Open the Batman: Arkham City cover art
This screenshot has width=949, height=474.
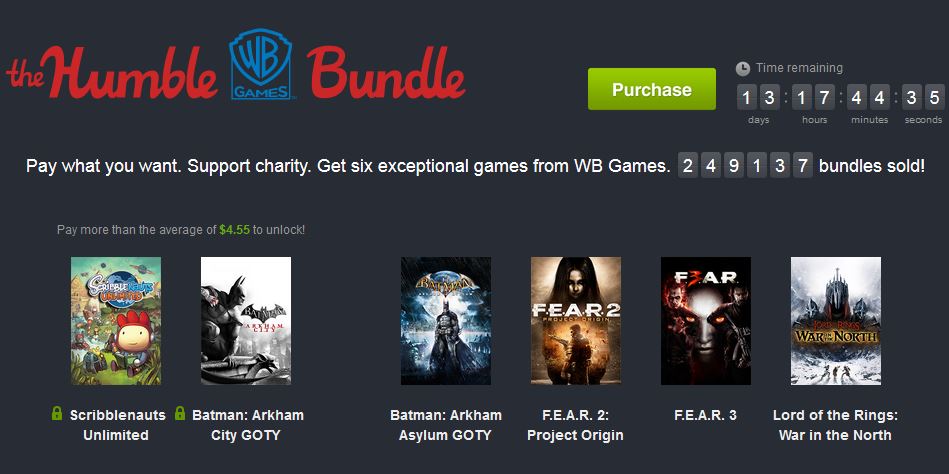(246, 321)
